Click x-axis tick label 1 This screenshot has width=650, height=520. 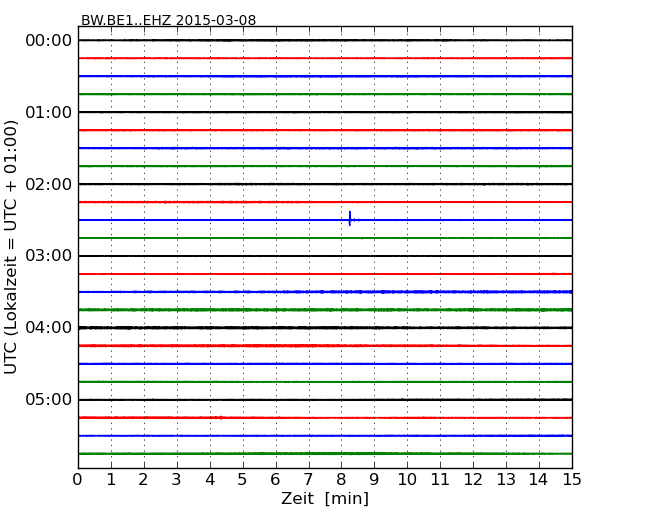(x=111, y=480)
